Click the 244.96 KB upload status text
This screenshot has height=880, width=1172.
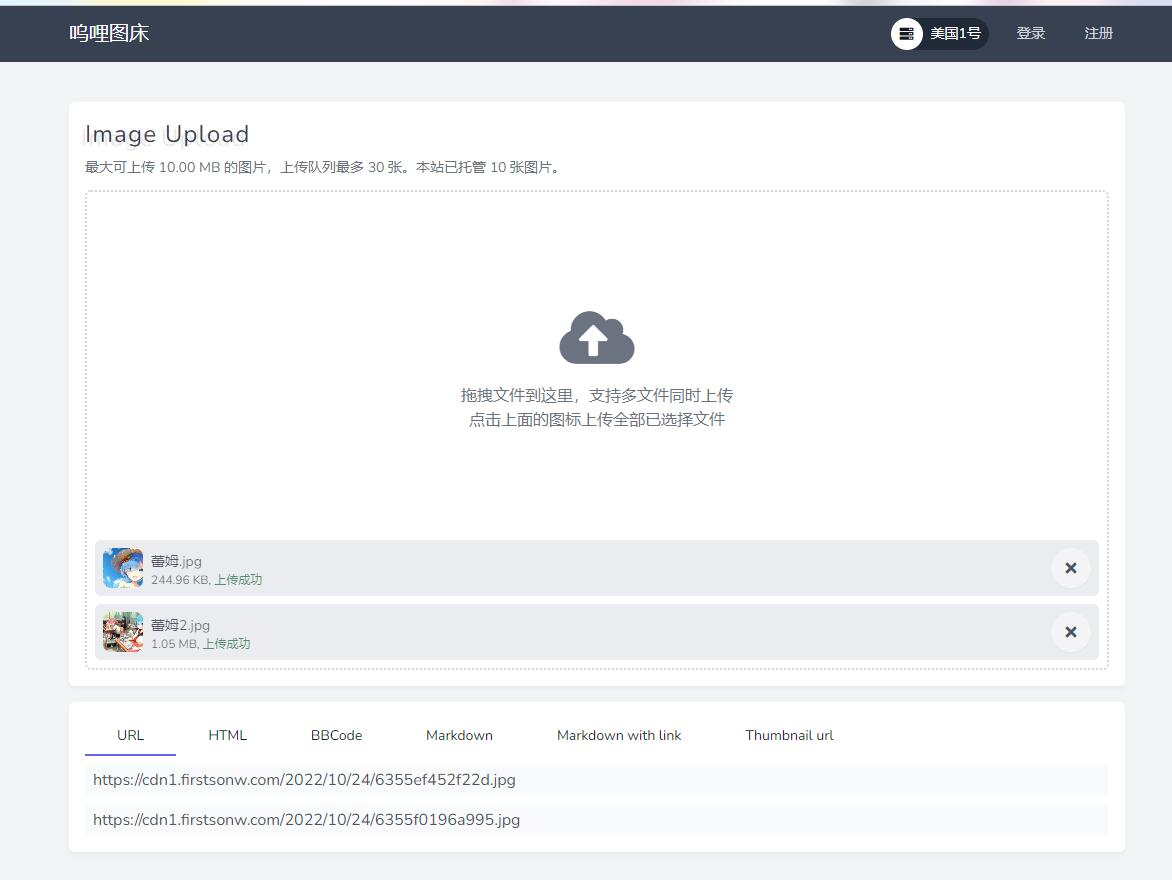click(206, 580)
